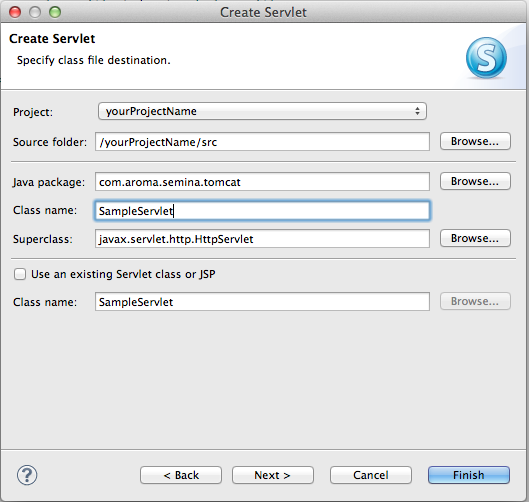Image resolution: width=529 pixels, height=502 pixels.
Task: Click the blue Servlet wizard S icon
Action: click(x=486, y=58)
